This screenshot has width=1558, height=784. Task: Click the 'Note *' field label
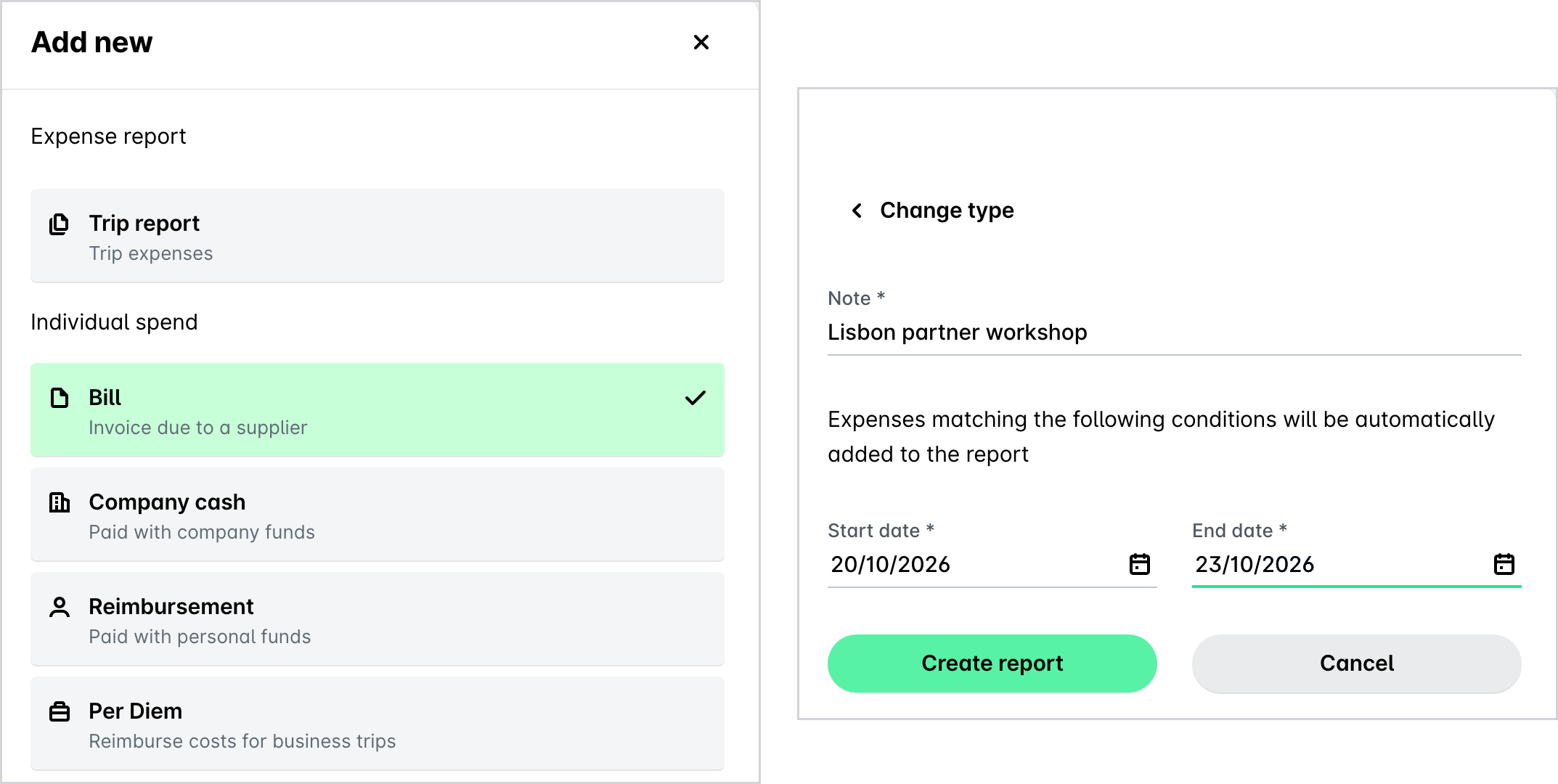[x=856, y=298]
